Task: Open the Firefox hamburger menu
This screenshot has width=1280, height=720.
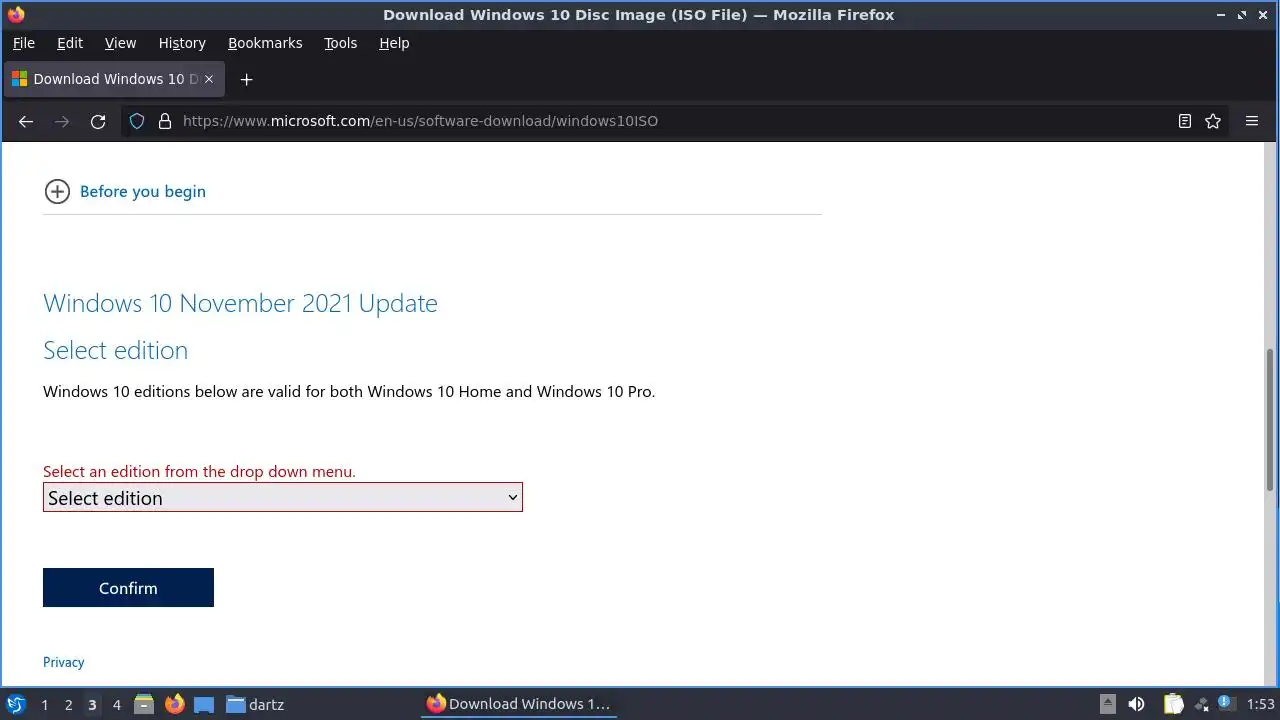Action: [x=1252, y=121]
